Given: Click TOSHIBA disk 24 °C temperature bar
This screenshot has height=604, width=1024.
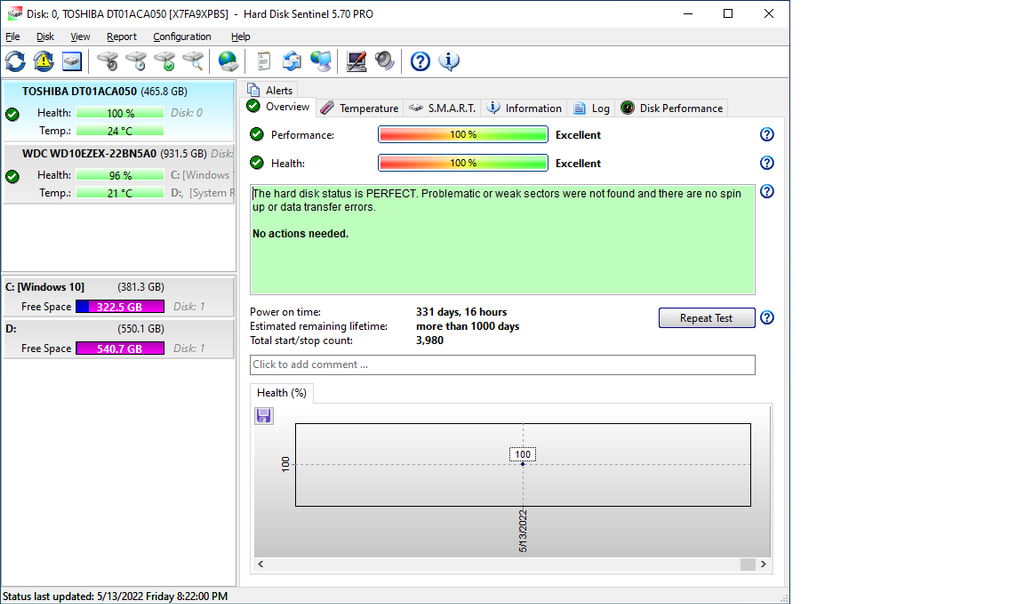Looking at the screenshot, I should [x=120, y=131].
